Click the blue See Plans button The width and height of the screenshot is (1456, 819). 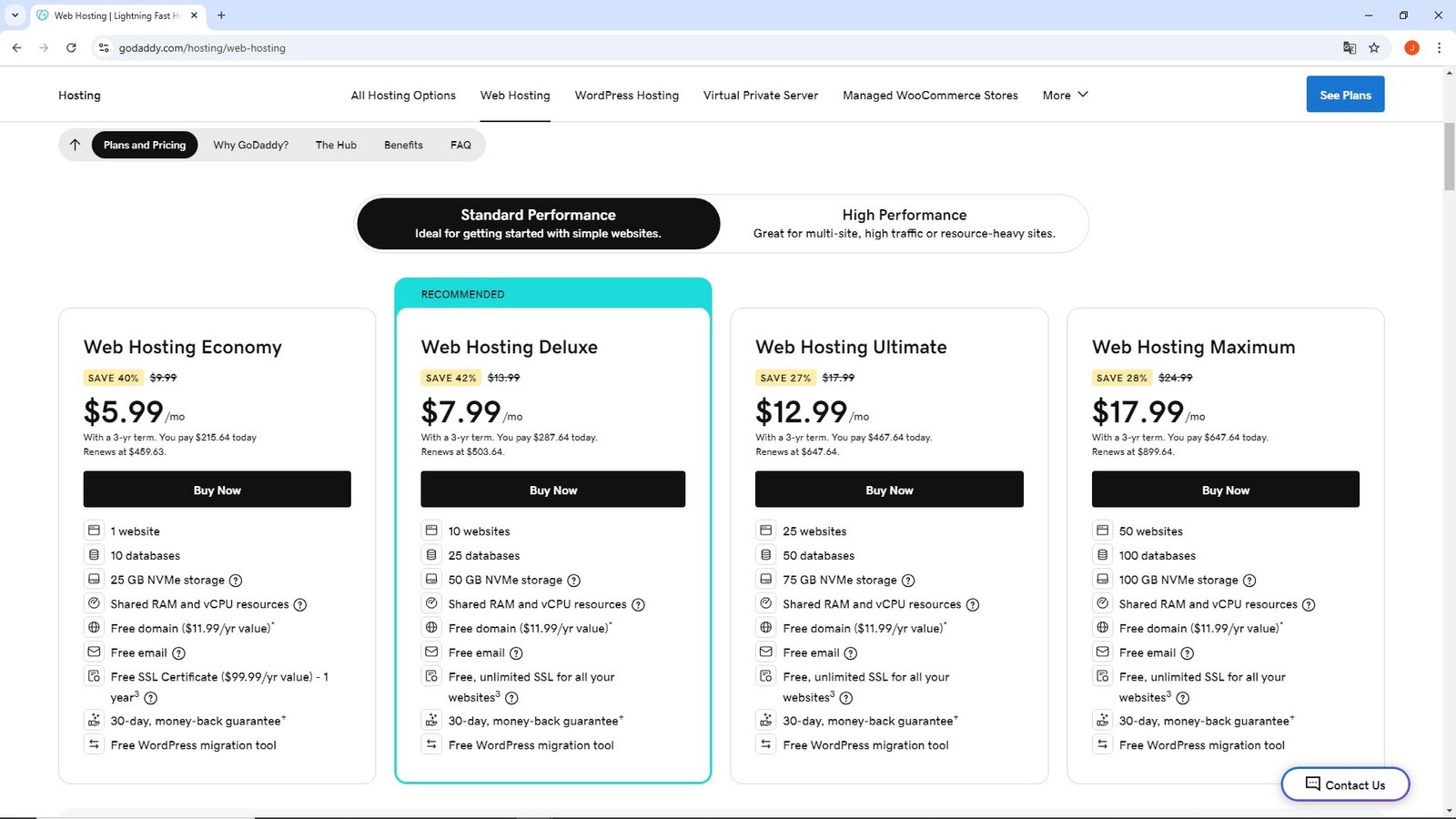click(1345, 96)
